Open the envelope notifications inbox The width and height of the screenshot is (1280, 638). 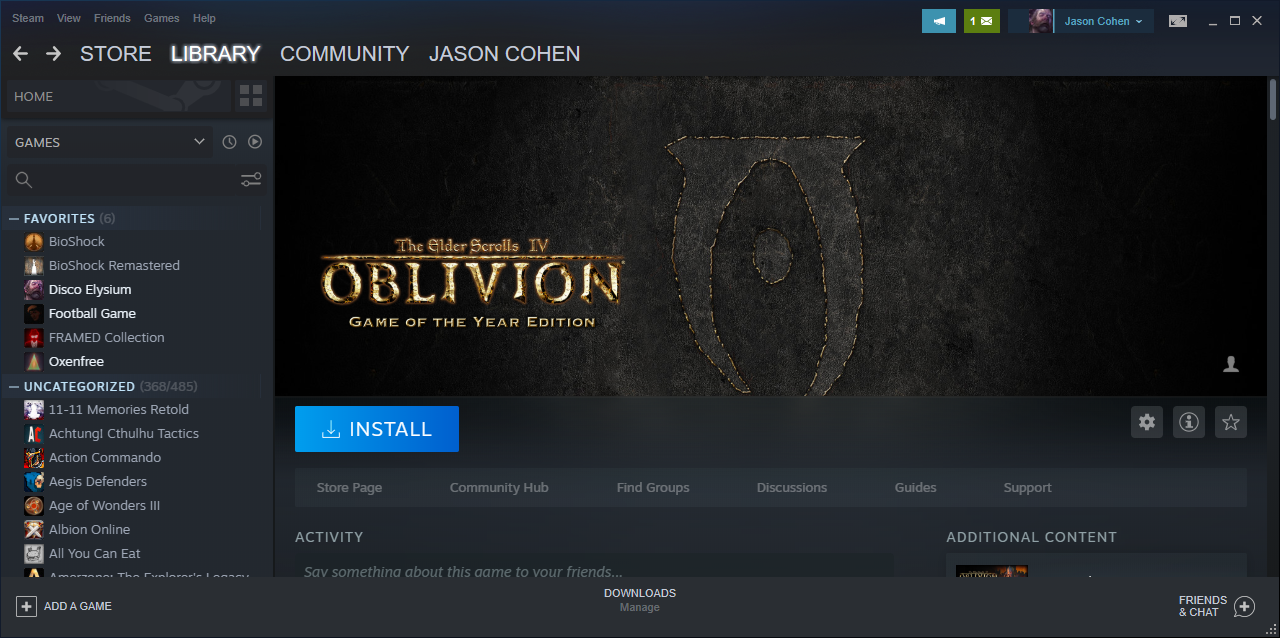click(981, 21)
